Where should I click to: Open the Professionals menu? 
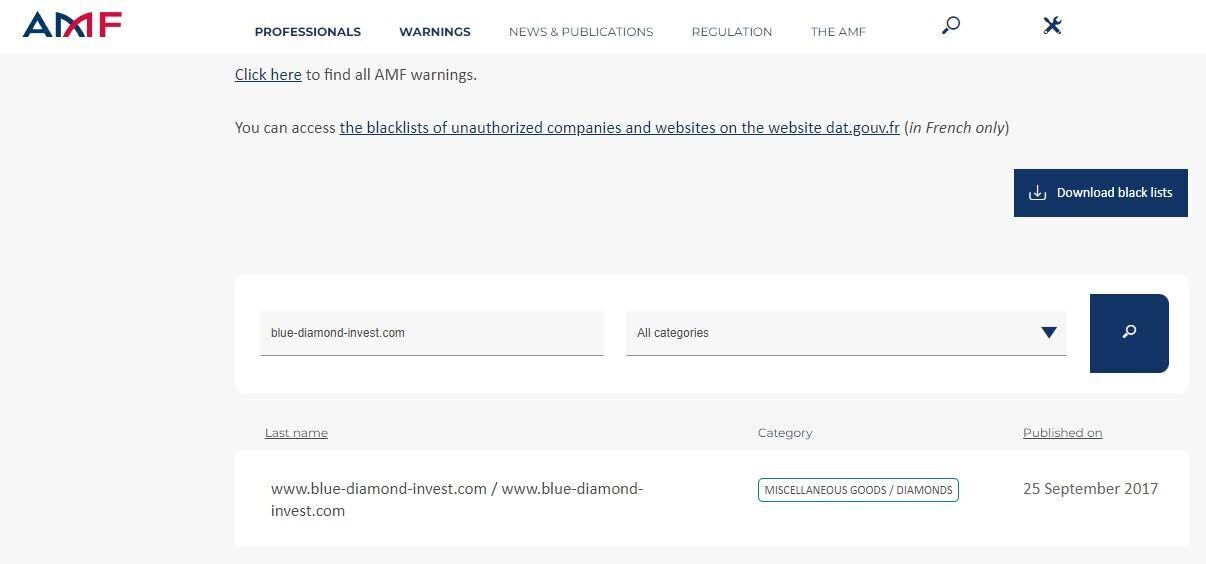pos(307,32)
